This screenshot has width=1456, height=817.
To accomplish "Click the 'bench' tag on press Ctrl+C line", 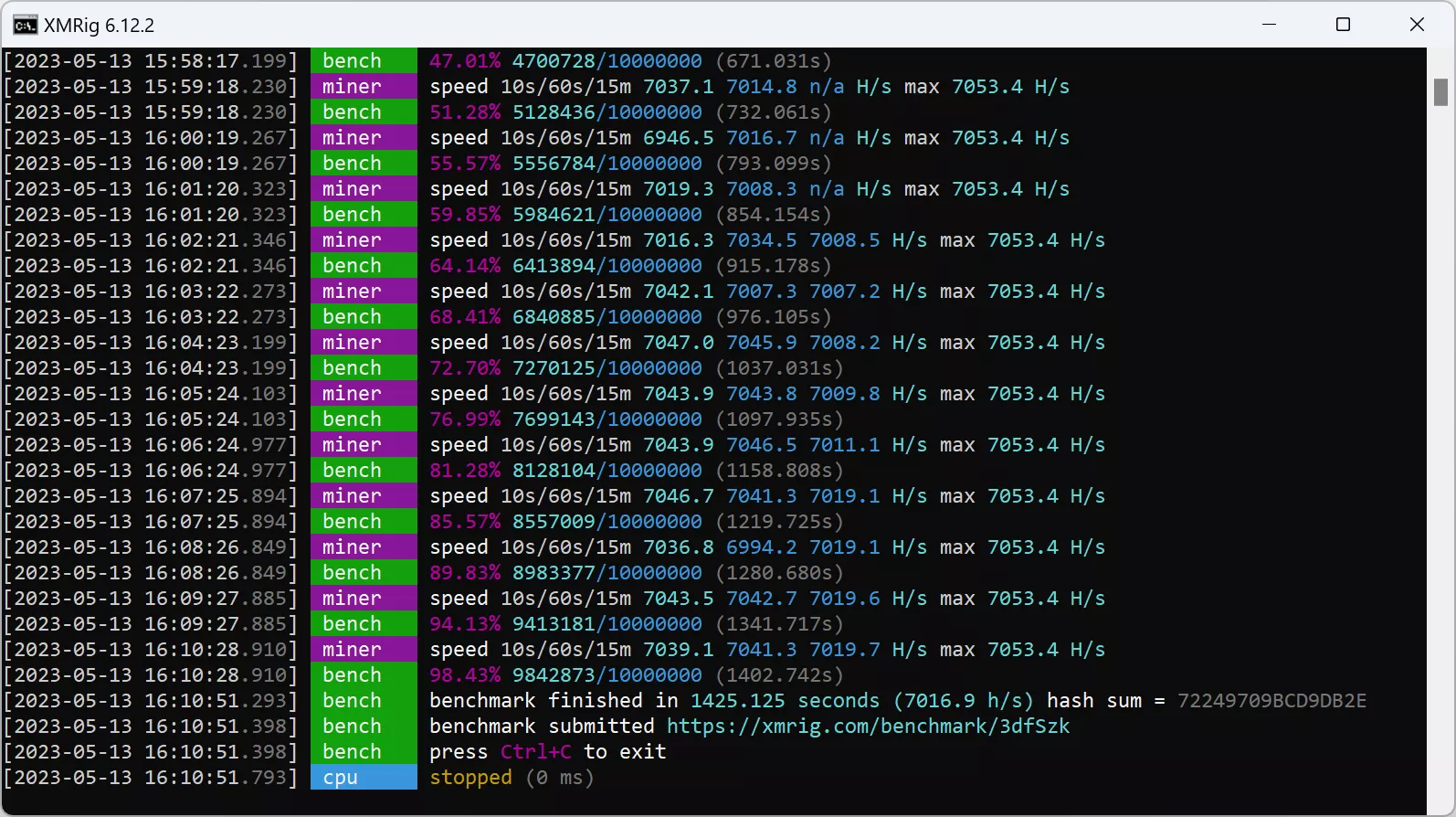I will pyautogui.click(x=364, y=752).
